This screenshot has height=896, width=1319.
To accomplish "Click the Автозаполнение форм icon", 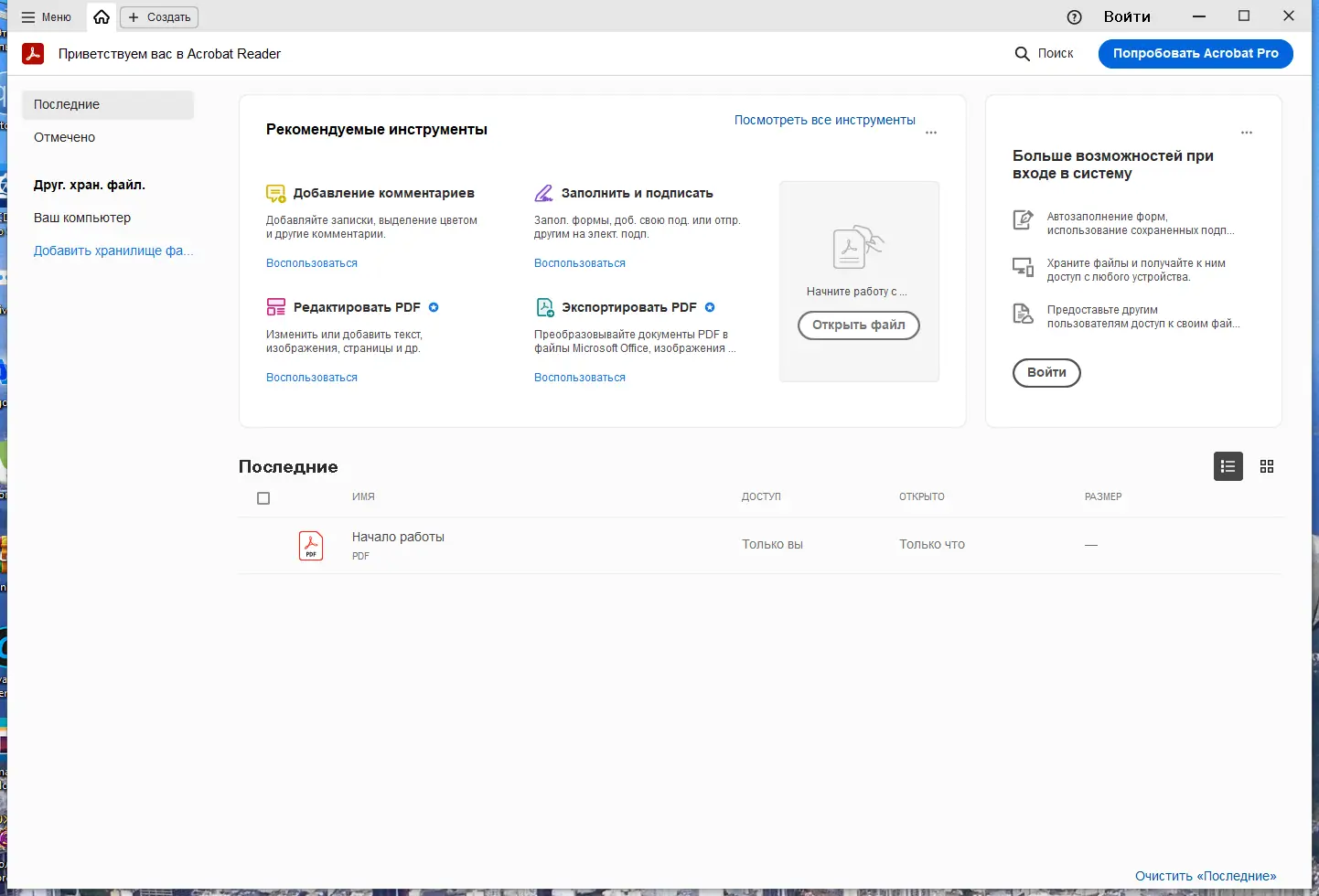I will click(x=1023, y=220).
